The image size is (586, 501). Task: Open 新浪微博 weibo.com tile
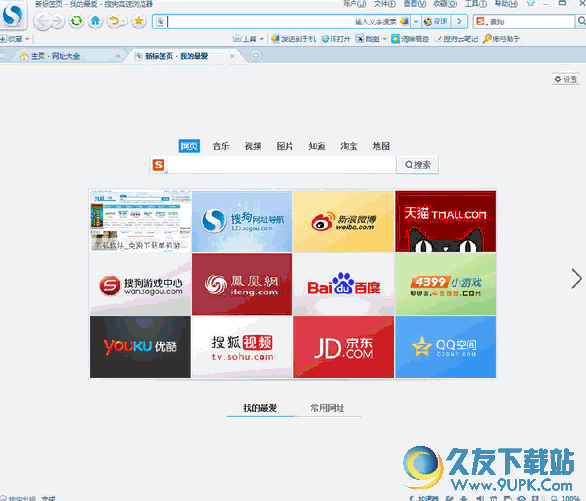point(343,221)
